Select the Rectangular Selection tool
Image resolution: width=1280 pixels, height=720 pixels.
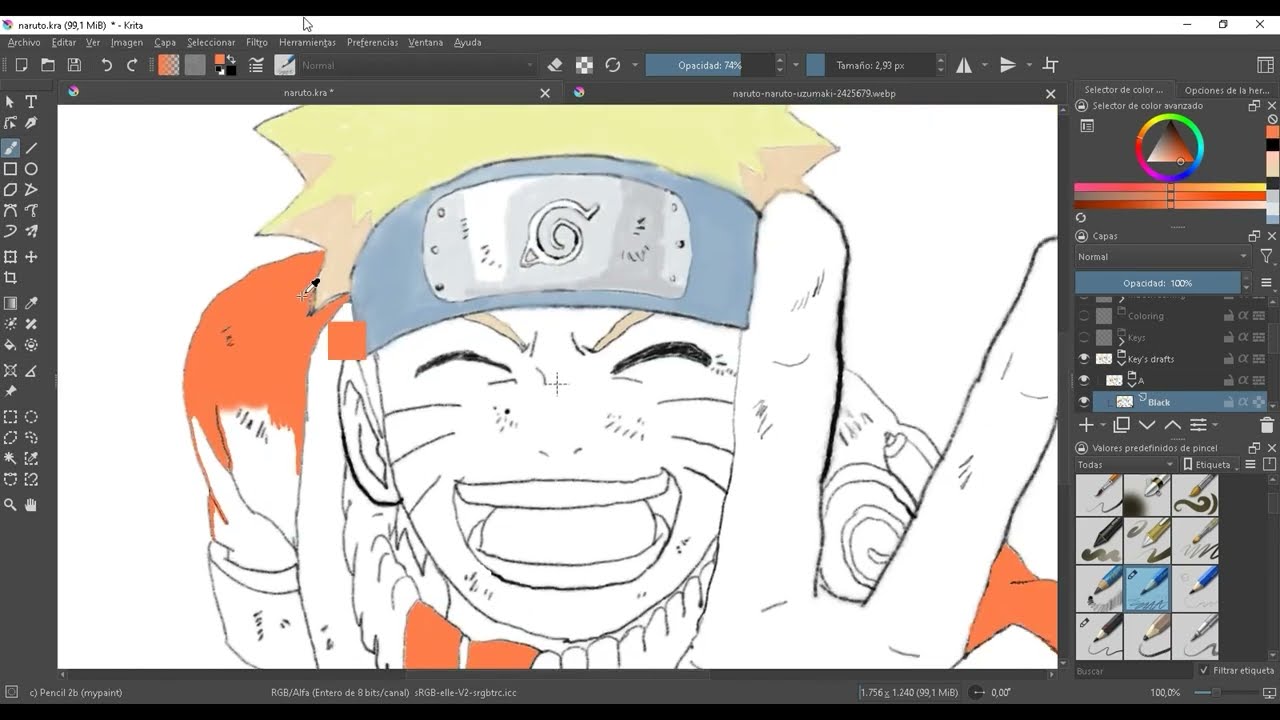click(x=10, y=417)
